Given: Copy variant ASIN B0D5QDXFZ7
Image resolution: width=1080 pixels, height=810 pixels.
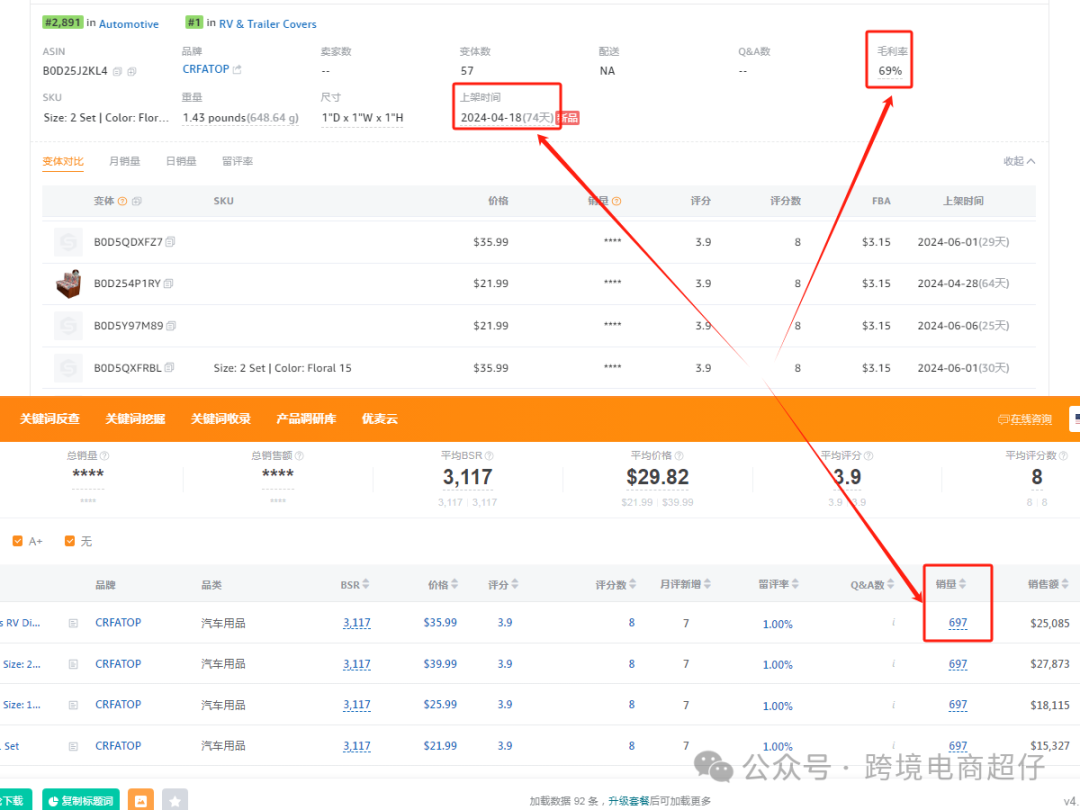Looking at the screenshot, I should [x=170, y=242].
